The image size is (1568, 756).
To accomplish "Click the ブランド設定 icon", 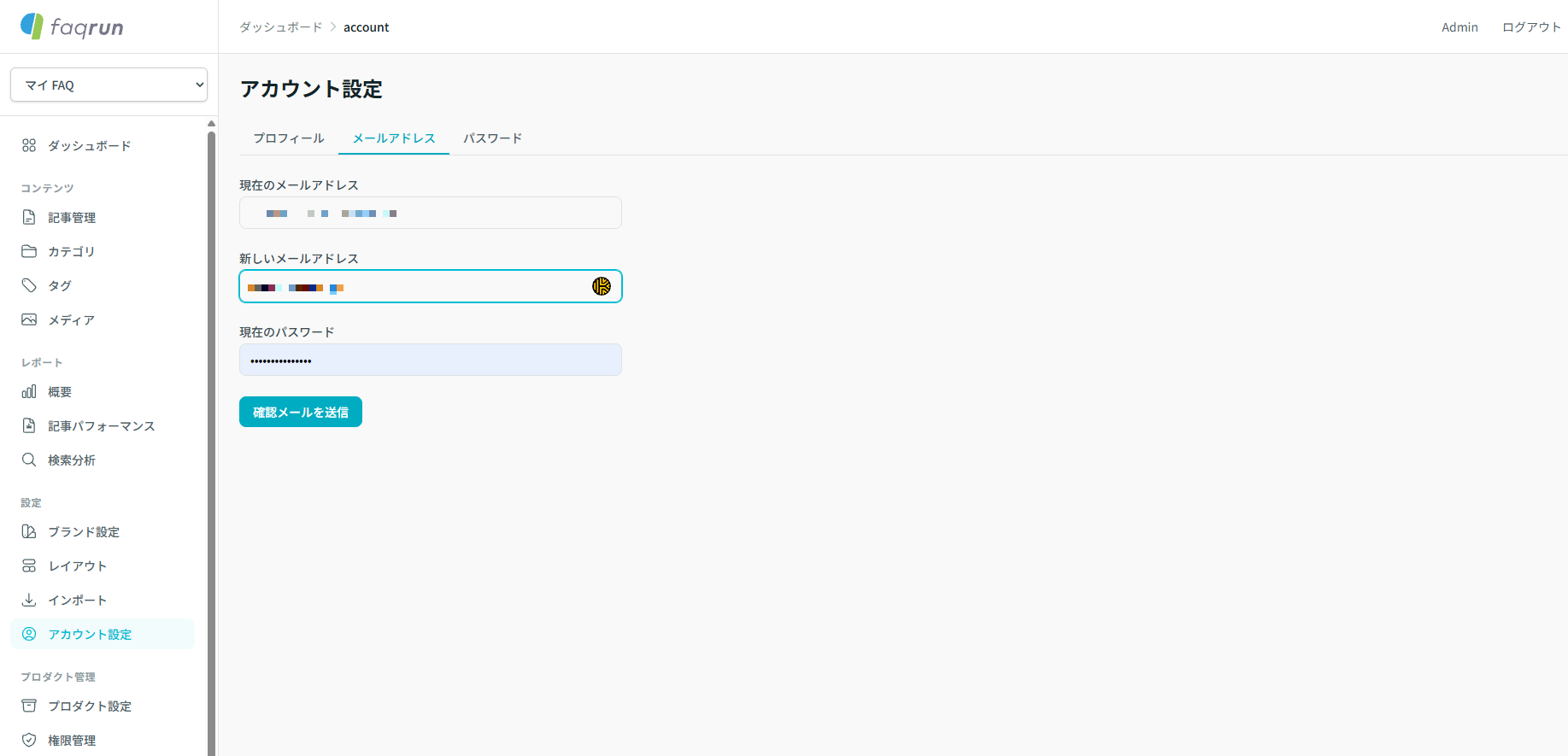I will pyautogui.click(x=29, y=531).
